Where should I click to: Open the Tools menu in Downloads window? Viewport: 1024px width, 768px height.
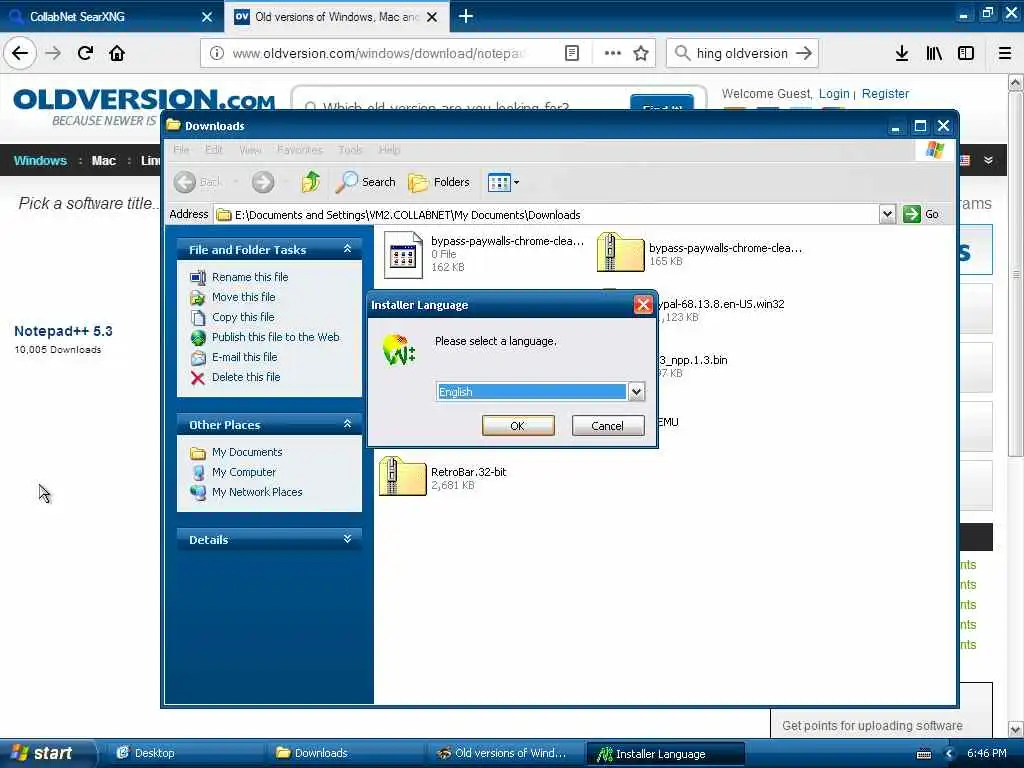click(350, 150)
